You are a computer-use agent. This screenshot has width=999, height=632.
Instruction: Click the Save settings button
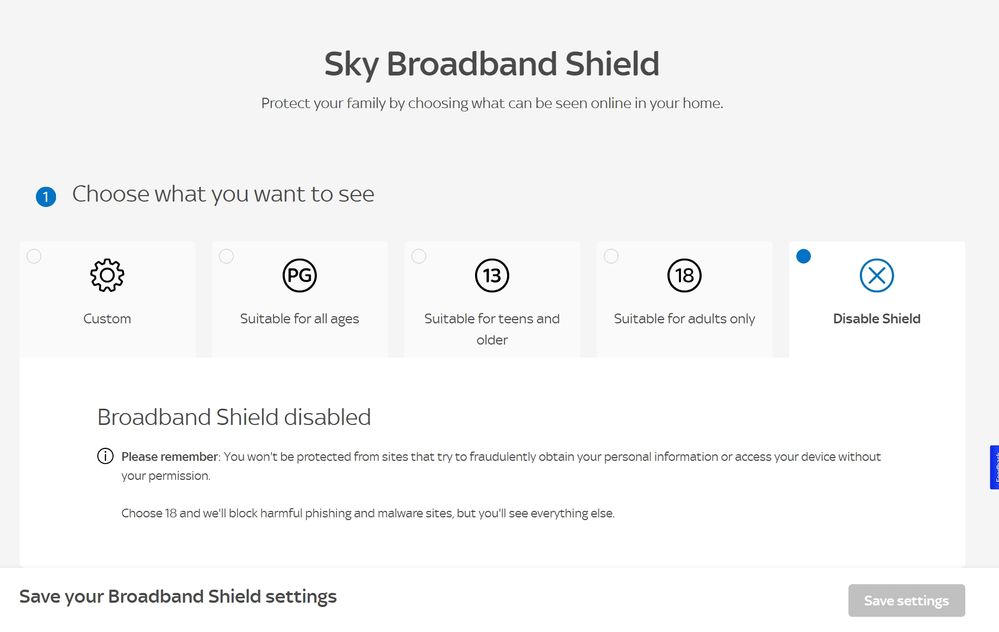point(906,600)
